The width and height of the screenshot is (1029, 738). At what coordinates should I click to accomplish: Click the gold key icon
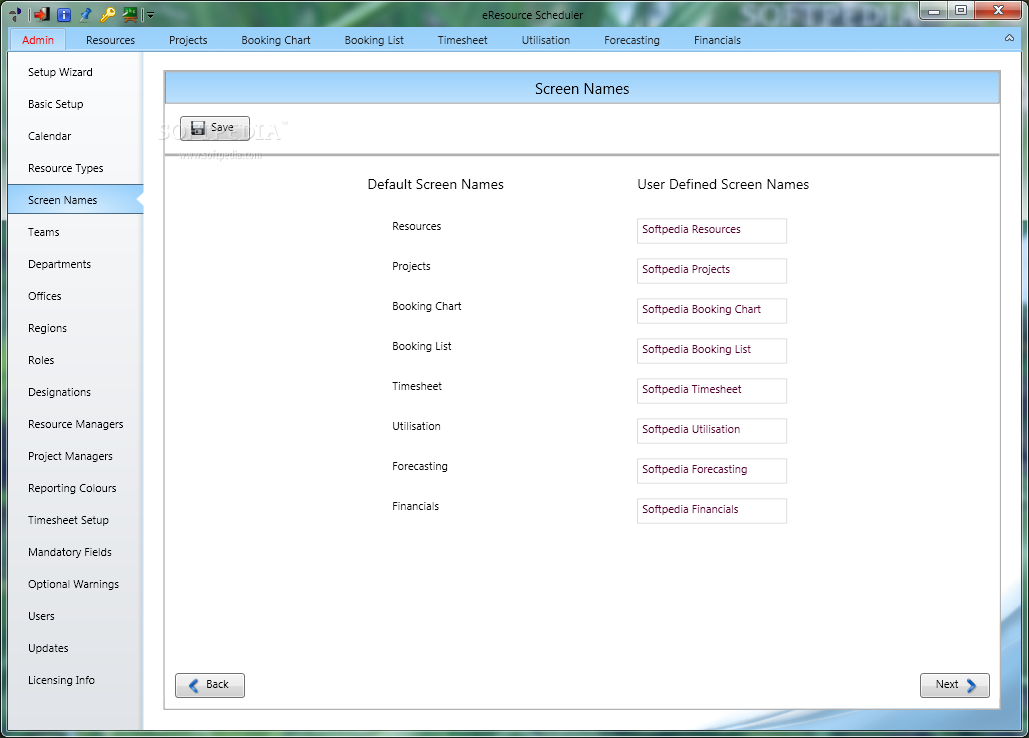(x=108, y=14)
